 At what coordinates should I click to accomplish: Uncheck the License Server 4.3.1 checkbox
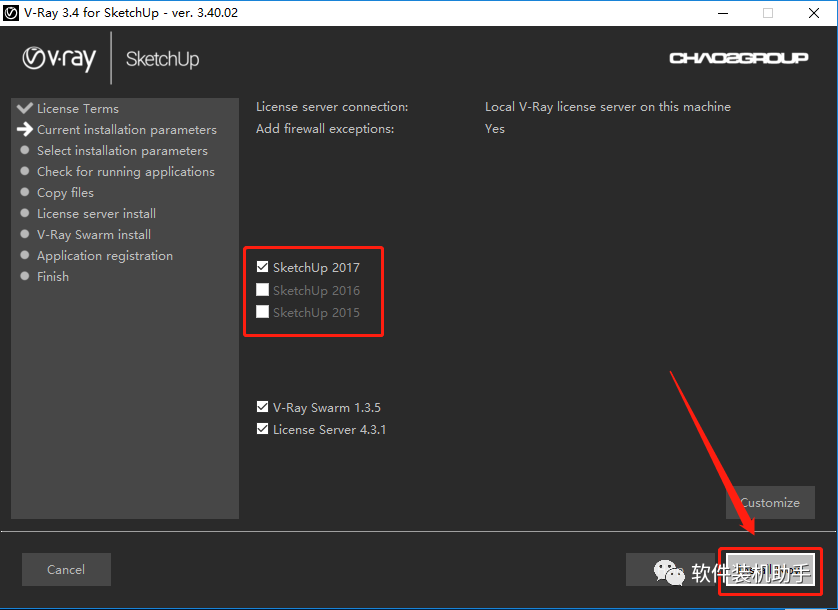point(262,429)
